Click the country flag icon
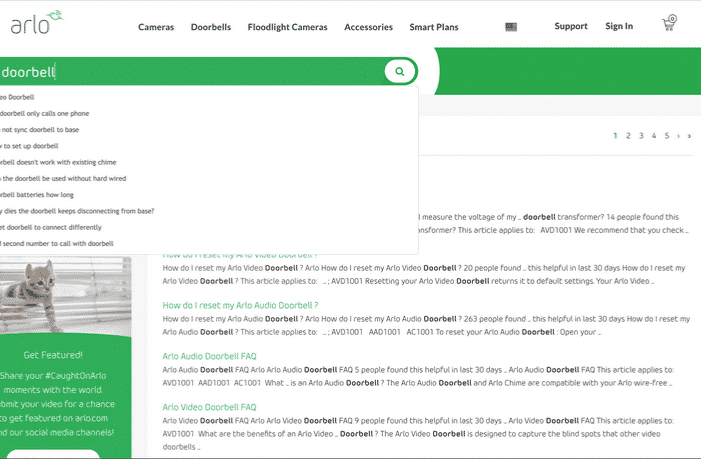Viewport: 701px width, 459px height. tap(511, 27)
